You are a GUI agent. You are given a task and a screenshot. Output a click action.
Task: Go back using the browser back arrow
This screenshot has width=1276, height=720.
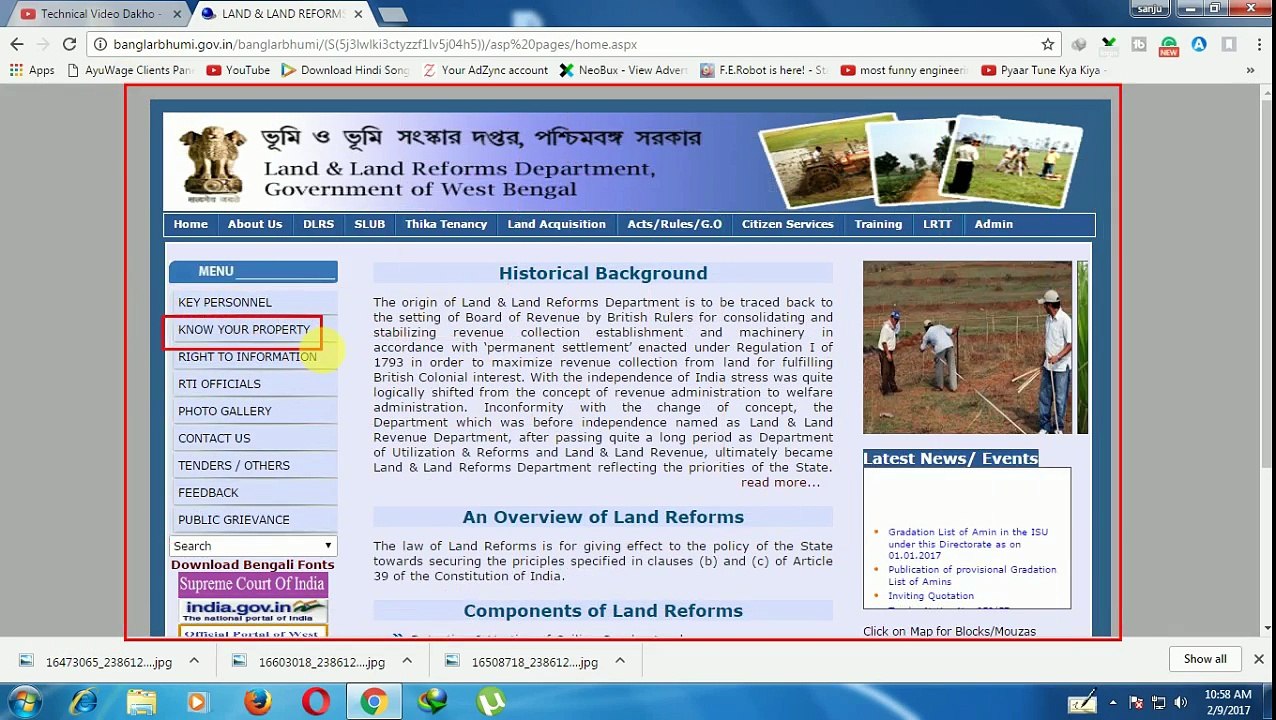click(17, 44)
